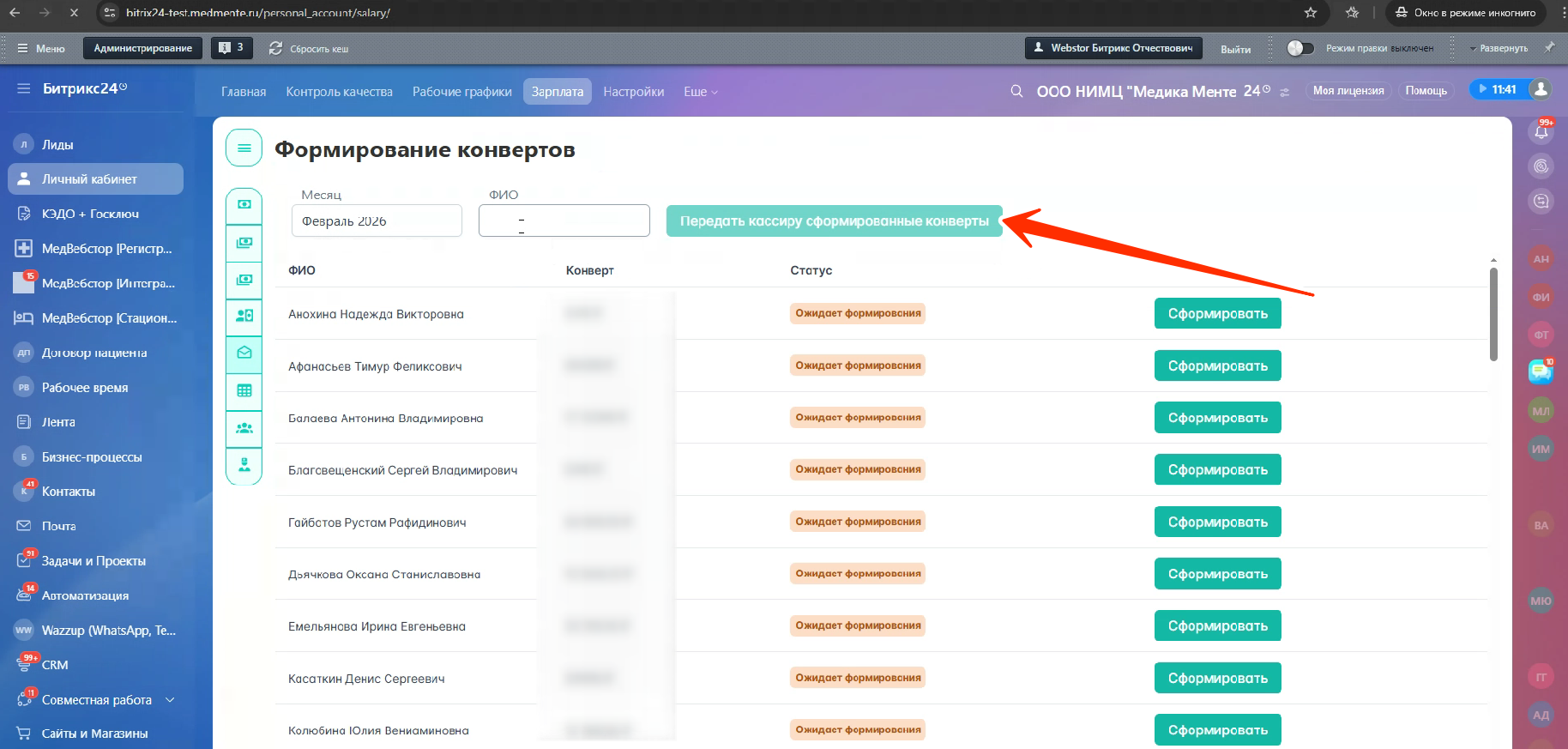The image size is (1568, 749).
Task: Open the envelope icon in the salary sidebar
Action: click(244, 353)
